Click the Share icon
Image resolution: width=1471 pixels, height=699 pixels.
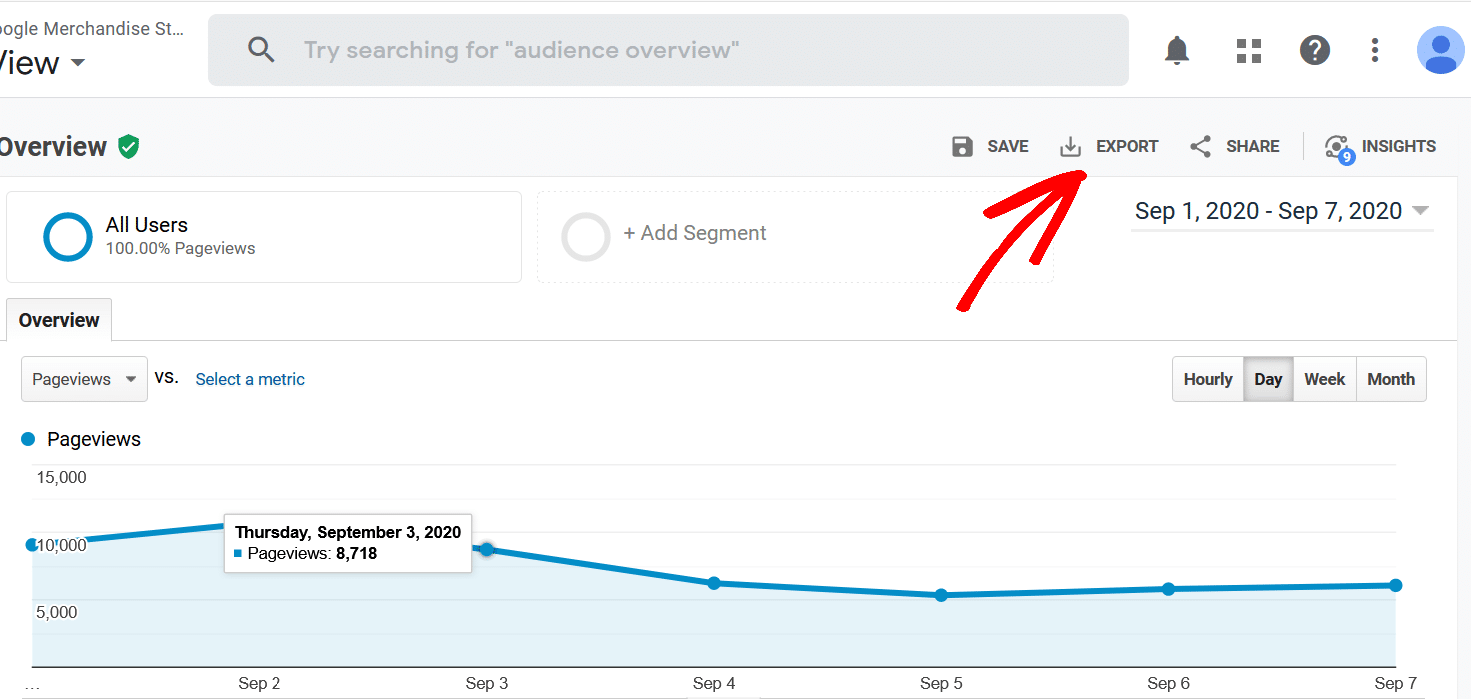pyautogui.click(x=1200, y=147)
